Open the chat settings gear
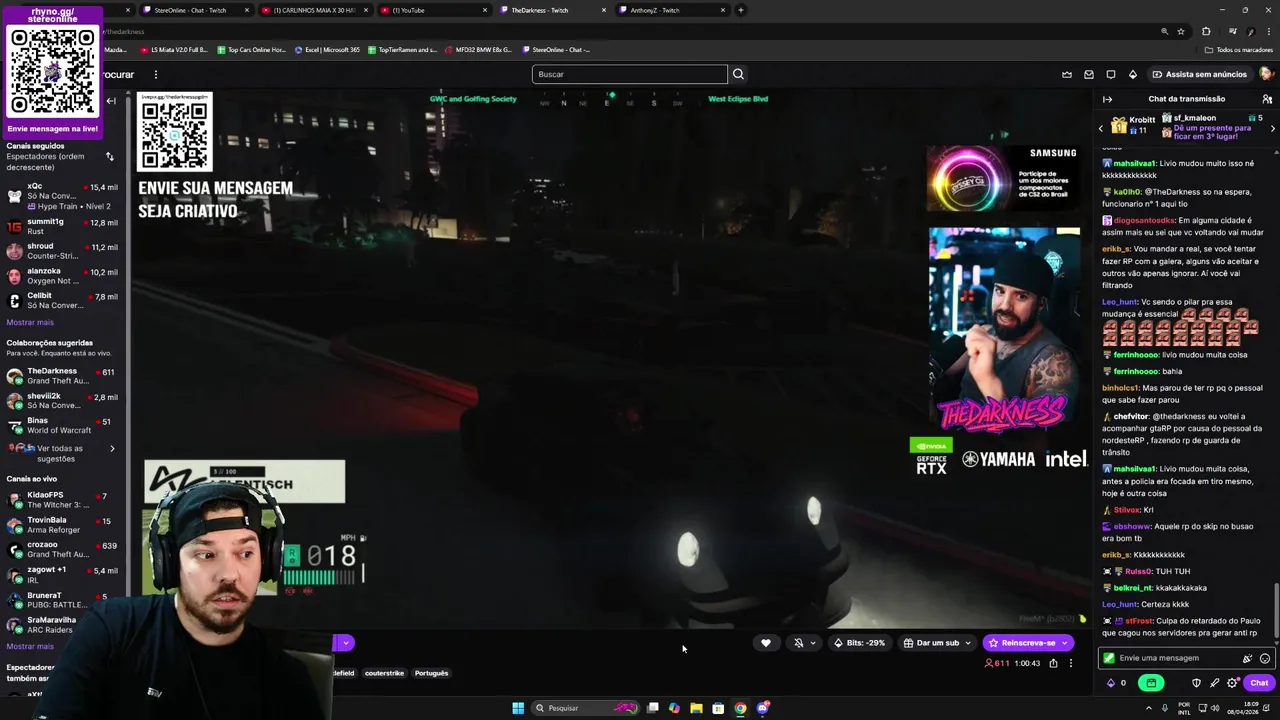The image size is (1280, 720). coord(1232,683)
